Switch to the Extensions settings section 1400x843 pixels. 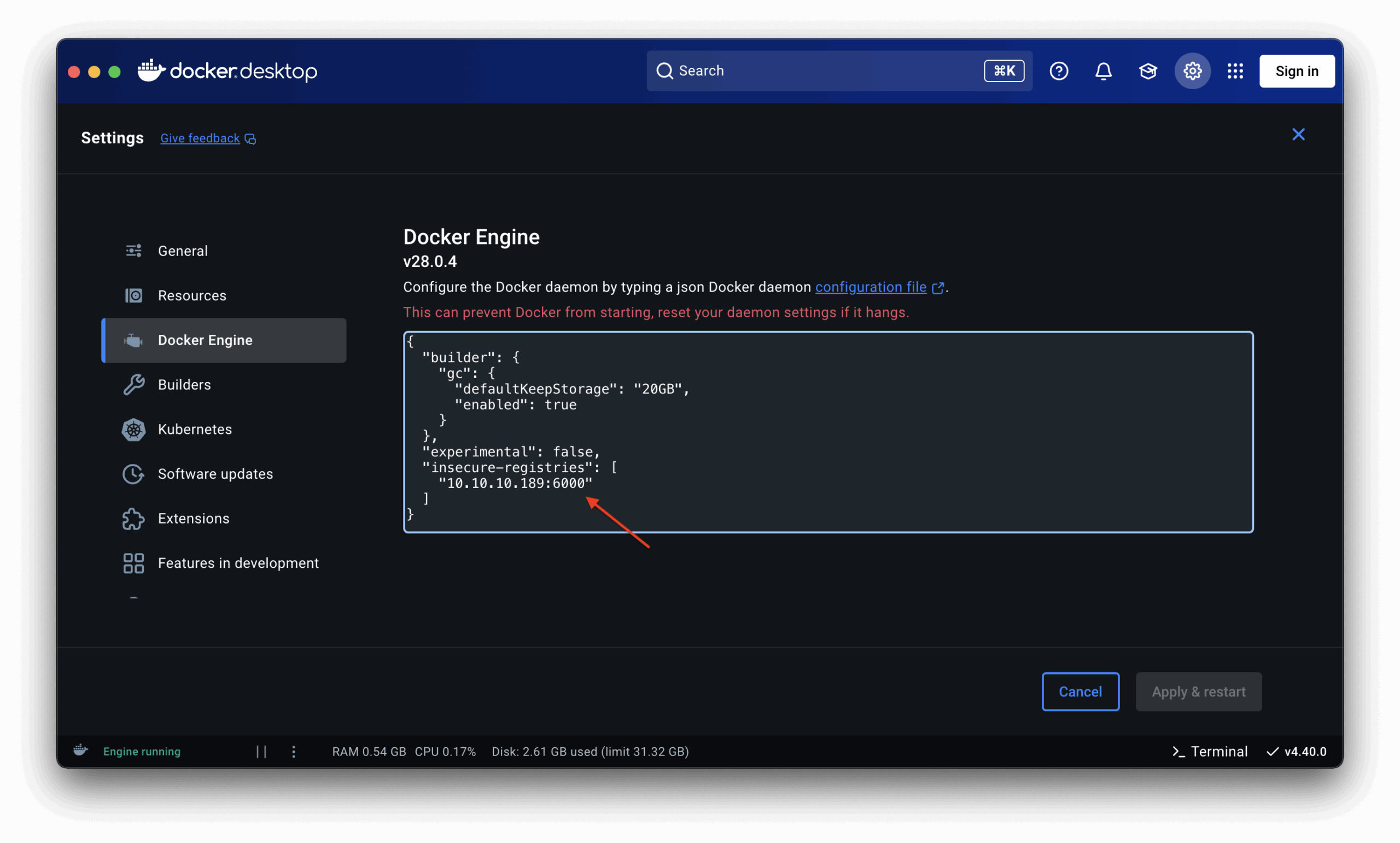click(x=194, y=519)
